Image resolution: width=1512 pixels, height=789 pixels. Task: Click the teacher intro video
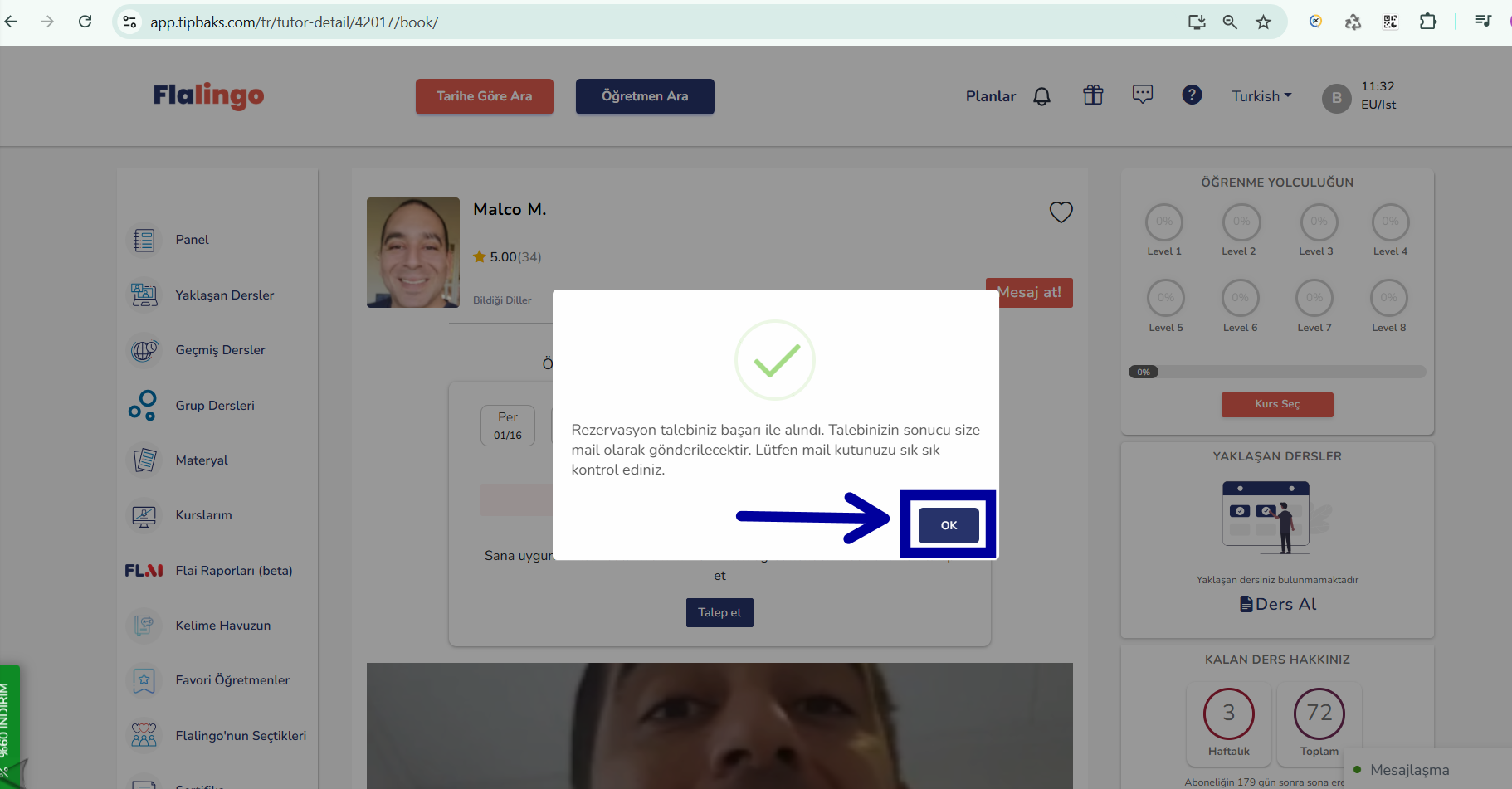[x=719, y=726]
